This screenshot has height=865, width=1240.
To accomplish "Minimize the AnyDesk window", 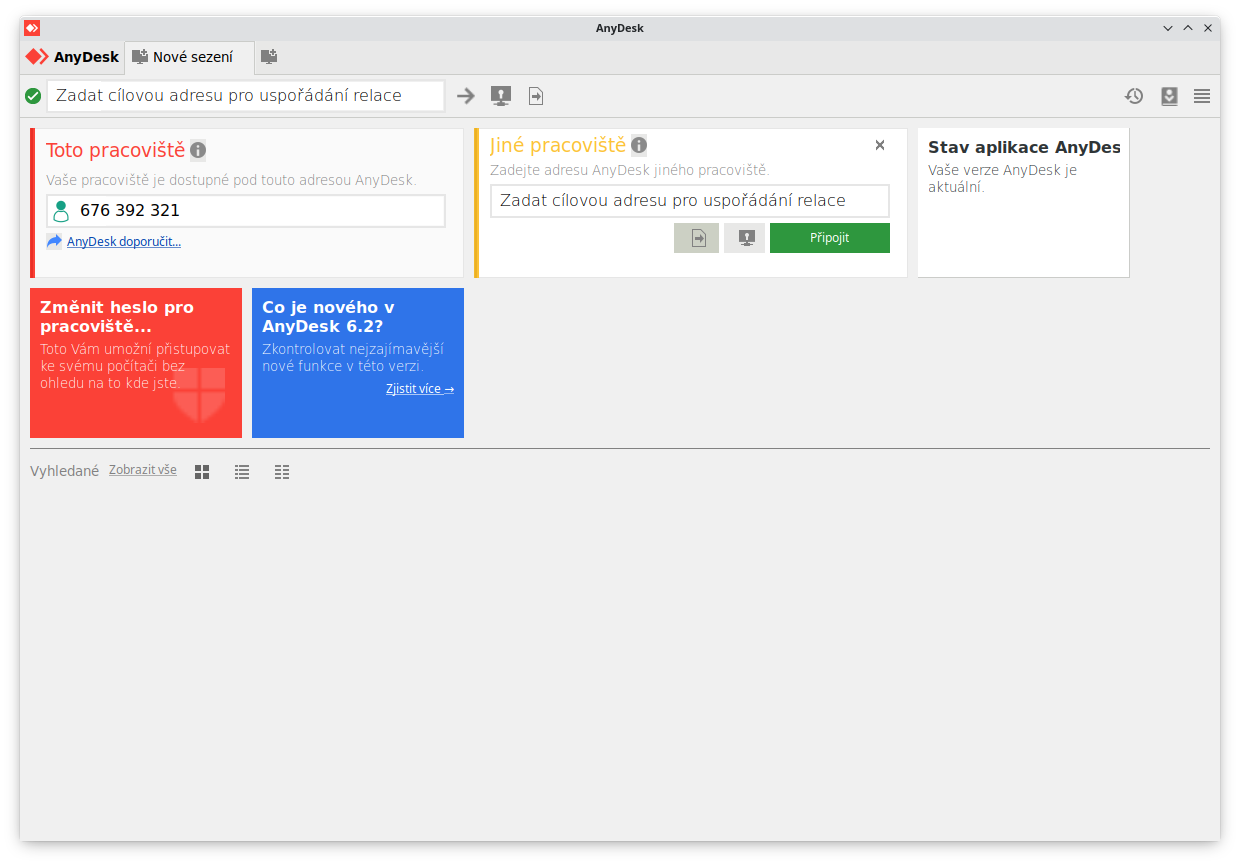I will (1168, 28).
